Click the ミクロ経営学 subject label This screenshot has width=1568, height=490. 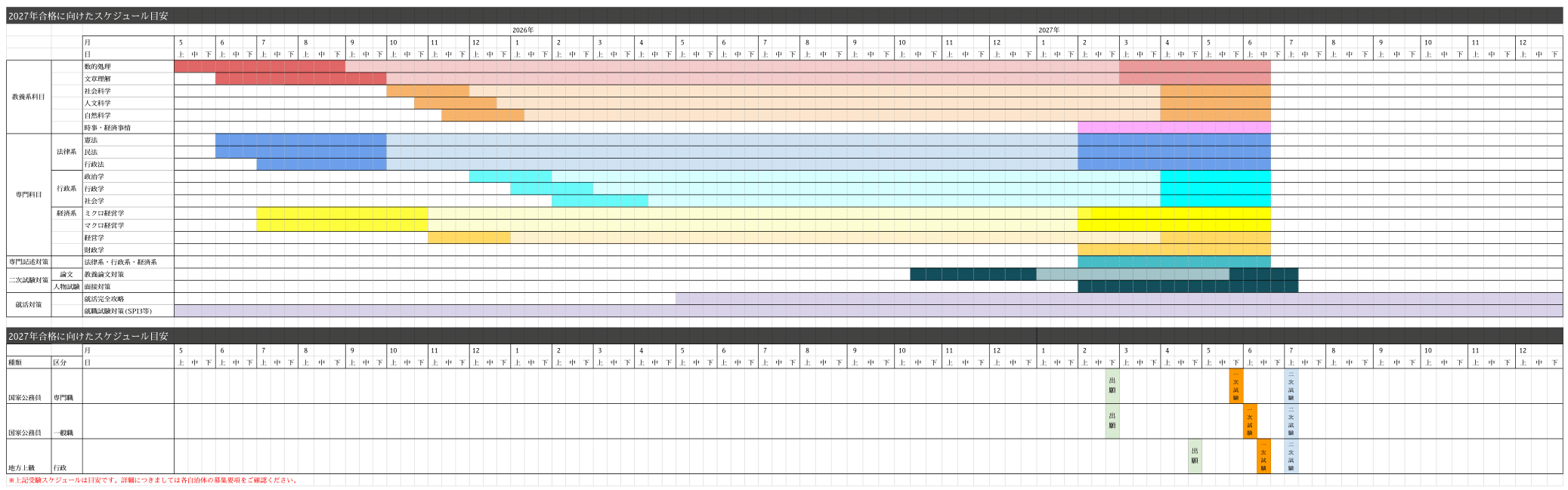pyautogui.click(x=104, y=214)
